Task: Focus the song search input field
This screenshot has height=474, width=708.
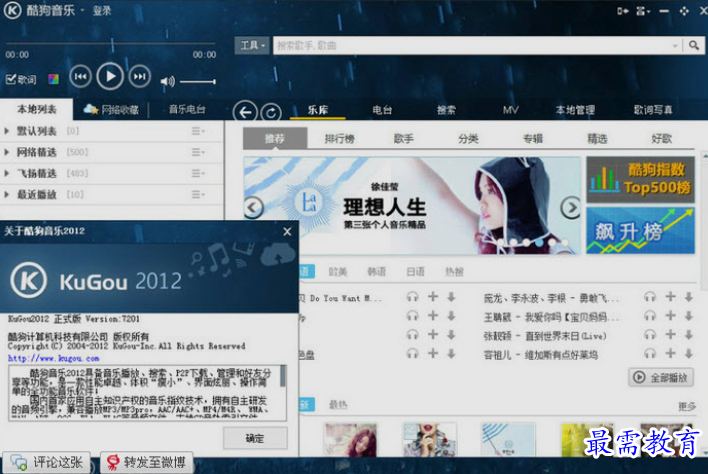Action: tap(472, 46)
